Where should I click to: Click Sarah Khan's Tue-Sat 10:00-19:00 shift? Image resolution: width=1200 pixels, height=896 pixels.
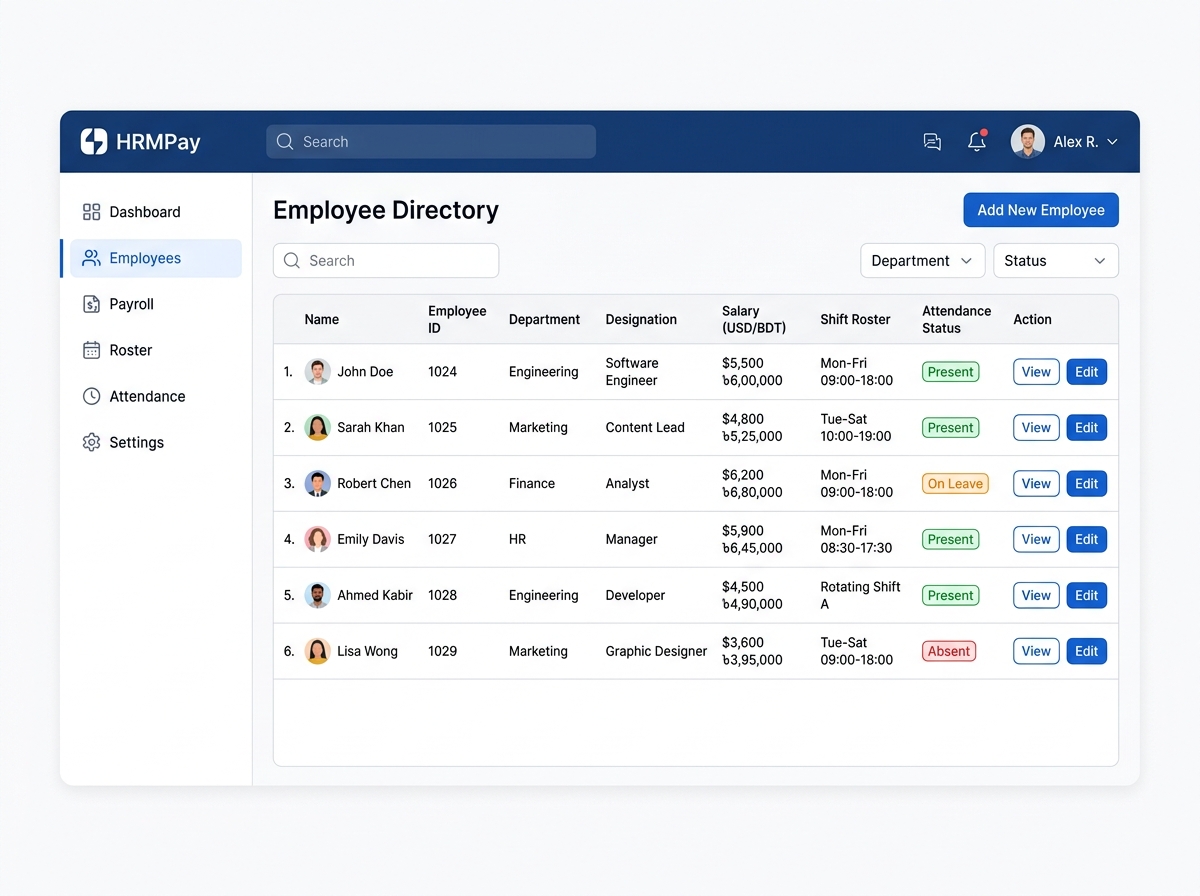tap(856, 428)
